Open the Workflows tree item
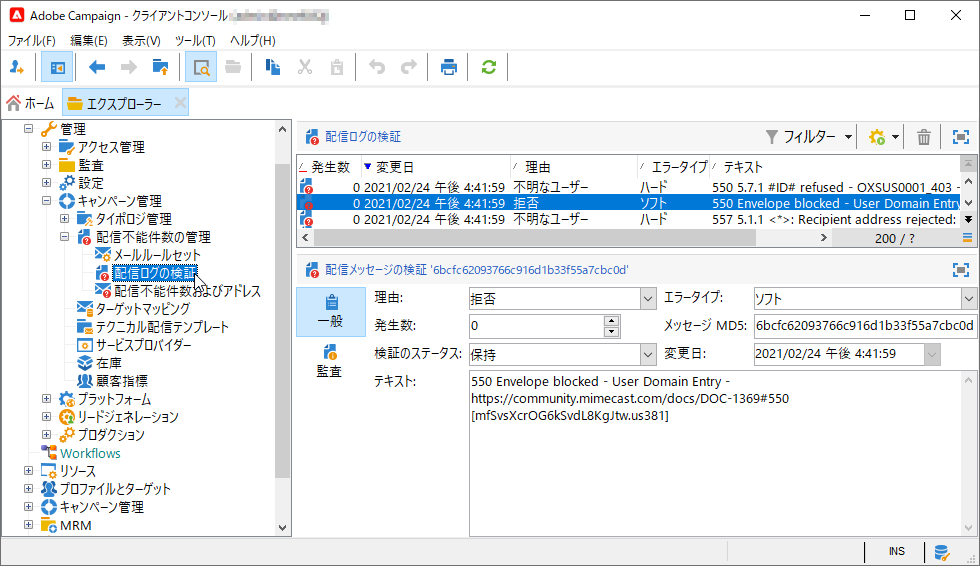 point(90,453)
